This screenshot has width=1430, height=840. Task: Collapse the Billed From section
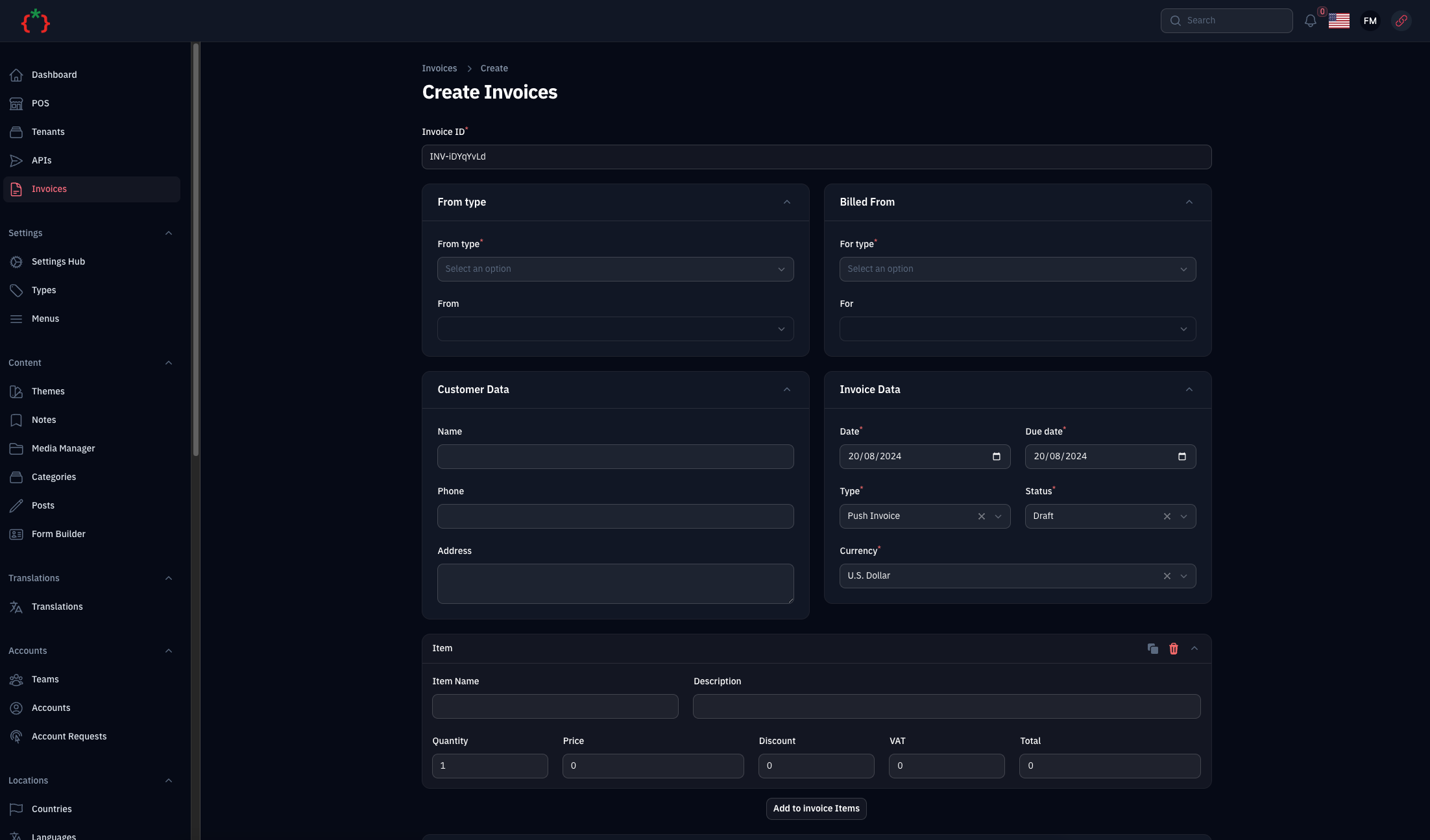click(x=1189, y=202)
